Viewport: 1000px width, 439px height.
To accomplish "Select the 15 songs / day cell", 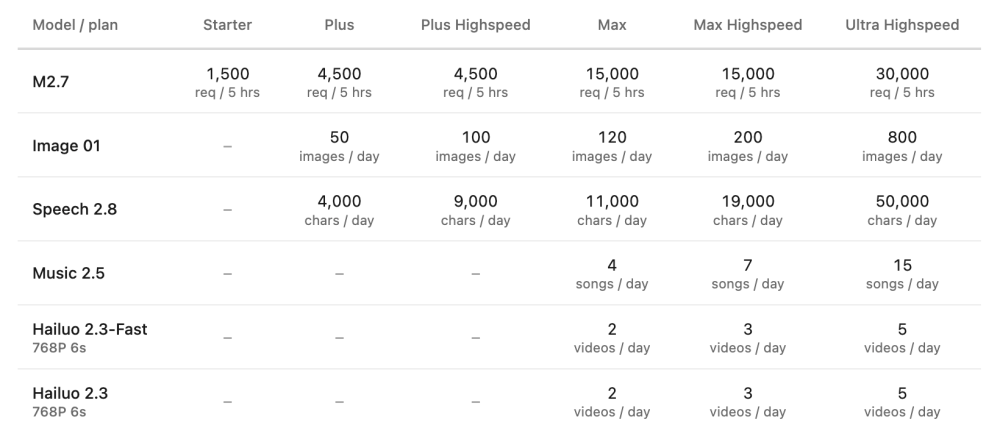I will click(x=902, y=274).
